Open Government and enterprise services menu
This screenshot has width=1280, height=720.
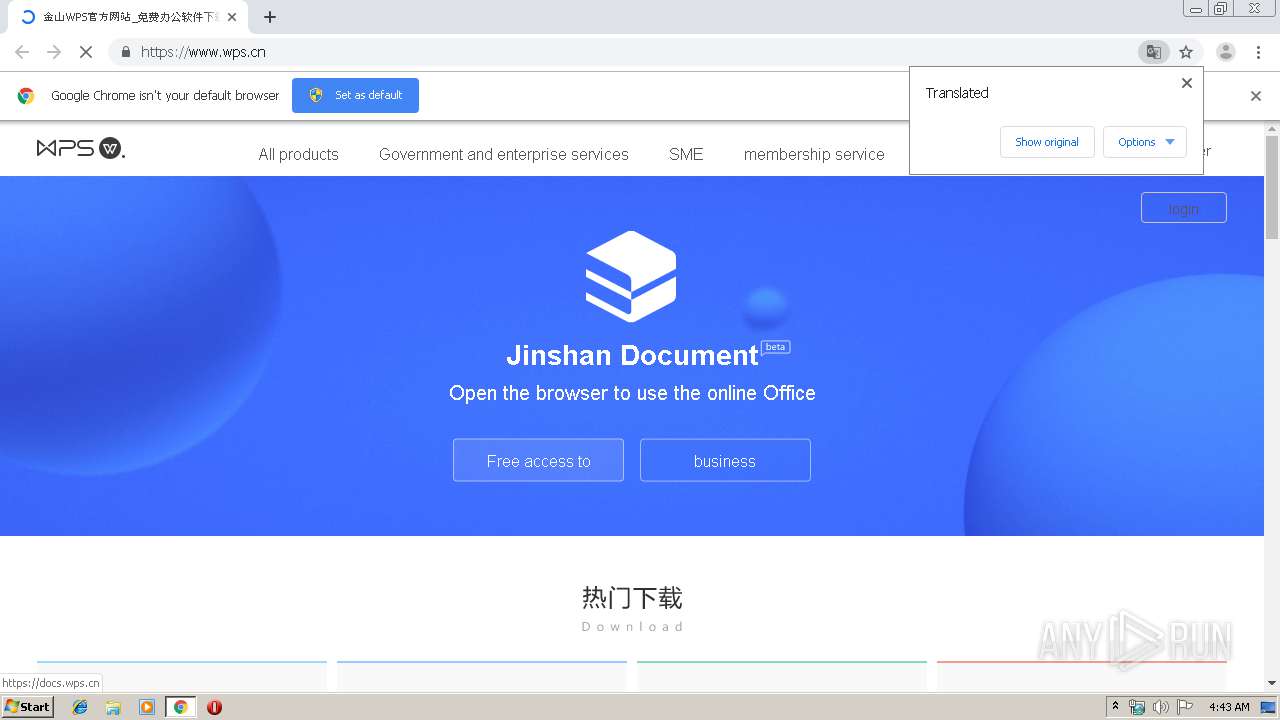504,154
